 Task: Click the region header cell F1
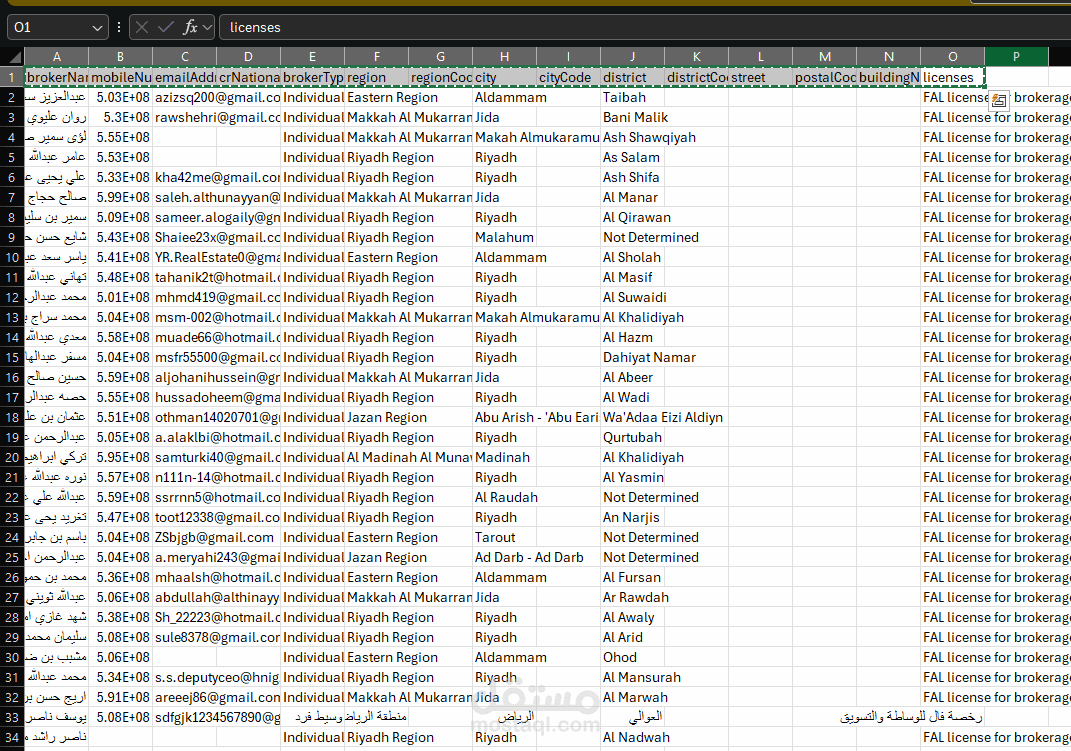pyautogui.click(x=376, y=77)
